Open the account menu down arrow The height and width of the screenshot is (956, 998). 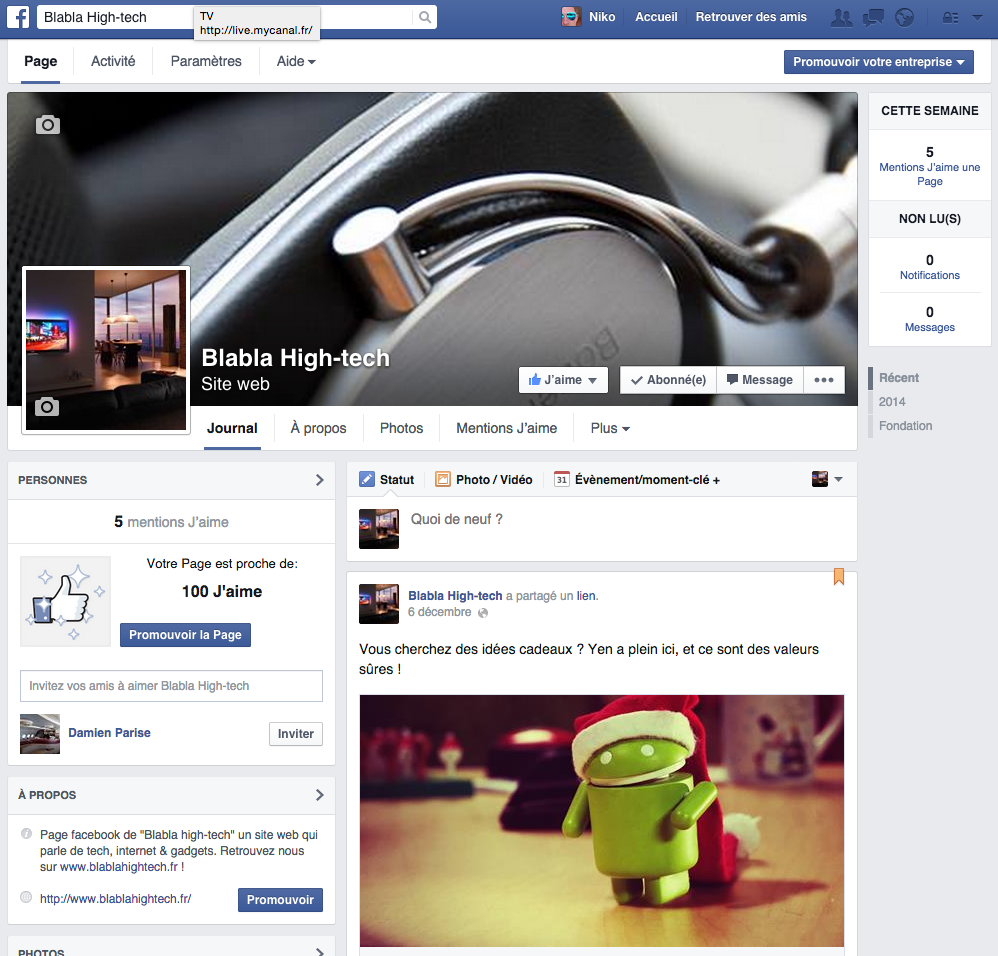(978, 18)
